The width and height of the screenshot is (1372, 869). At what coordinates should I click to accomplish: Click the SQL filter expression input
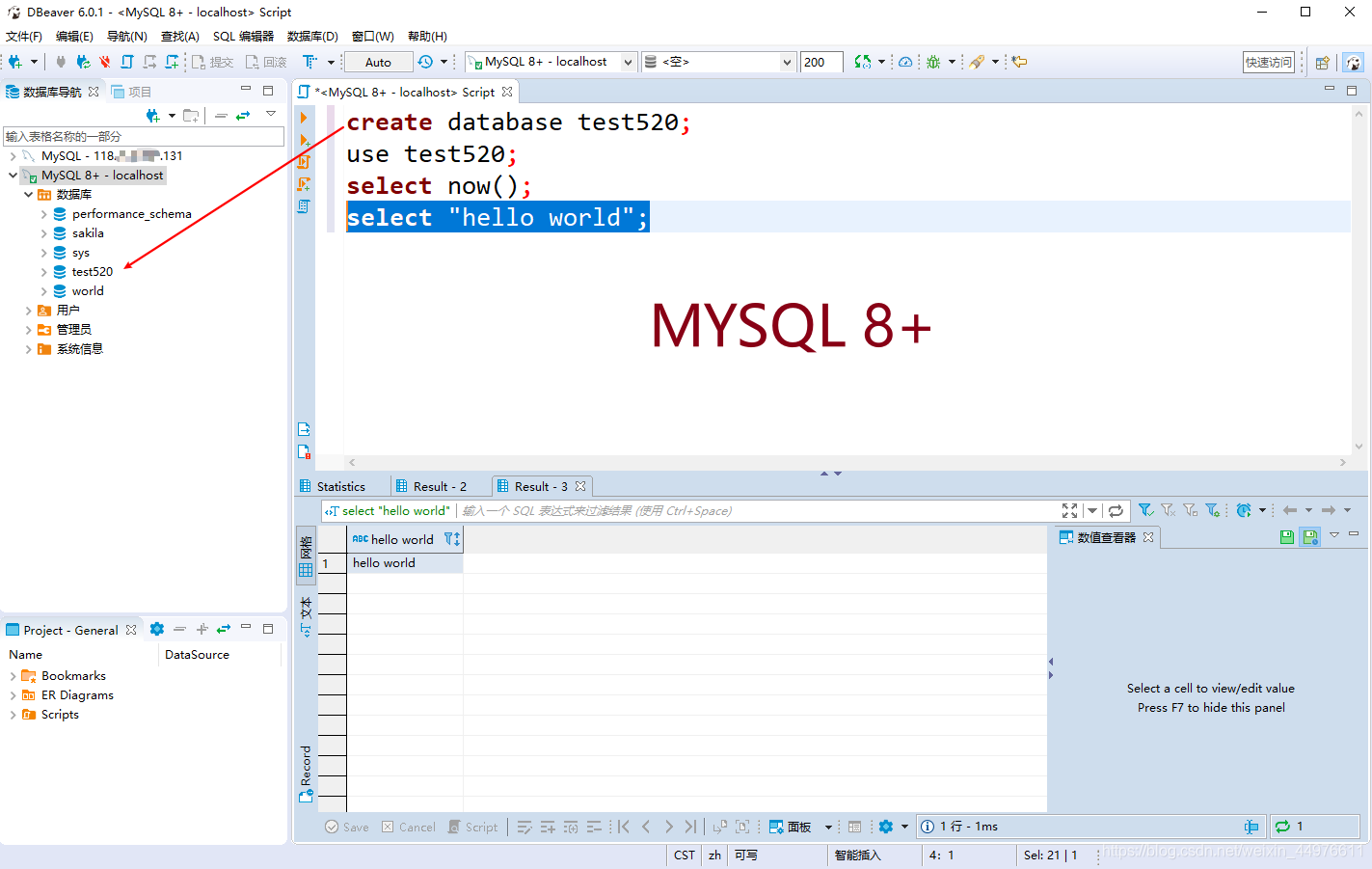coord(757,511)
